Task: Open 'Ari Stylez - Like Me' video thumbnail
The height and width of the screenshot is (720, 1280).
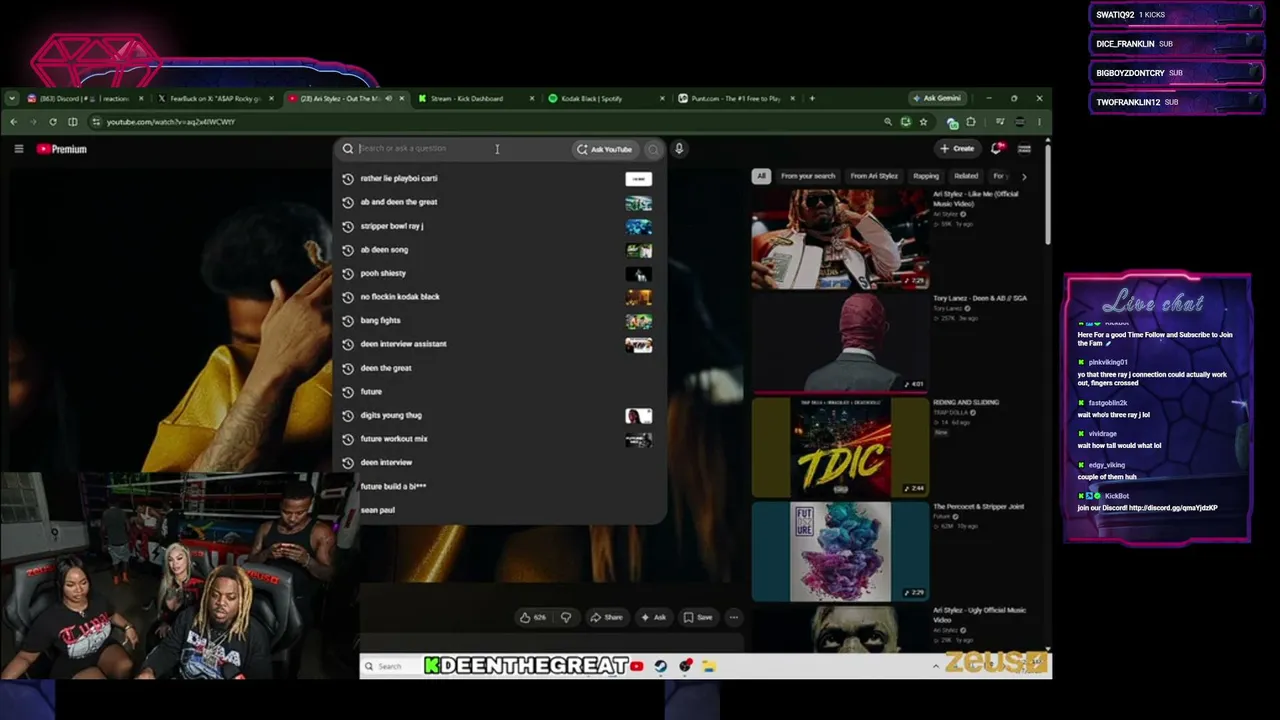Action: 840,239
